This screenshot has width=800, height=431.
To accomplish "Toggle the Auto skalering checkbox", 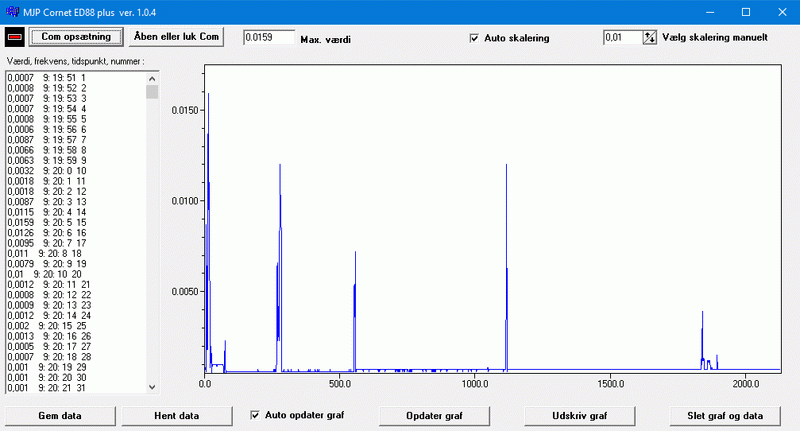I will coord(474,38).
